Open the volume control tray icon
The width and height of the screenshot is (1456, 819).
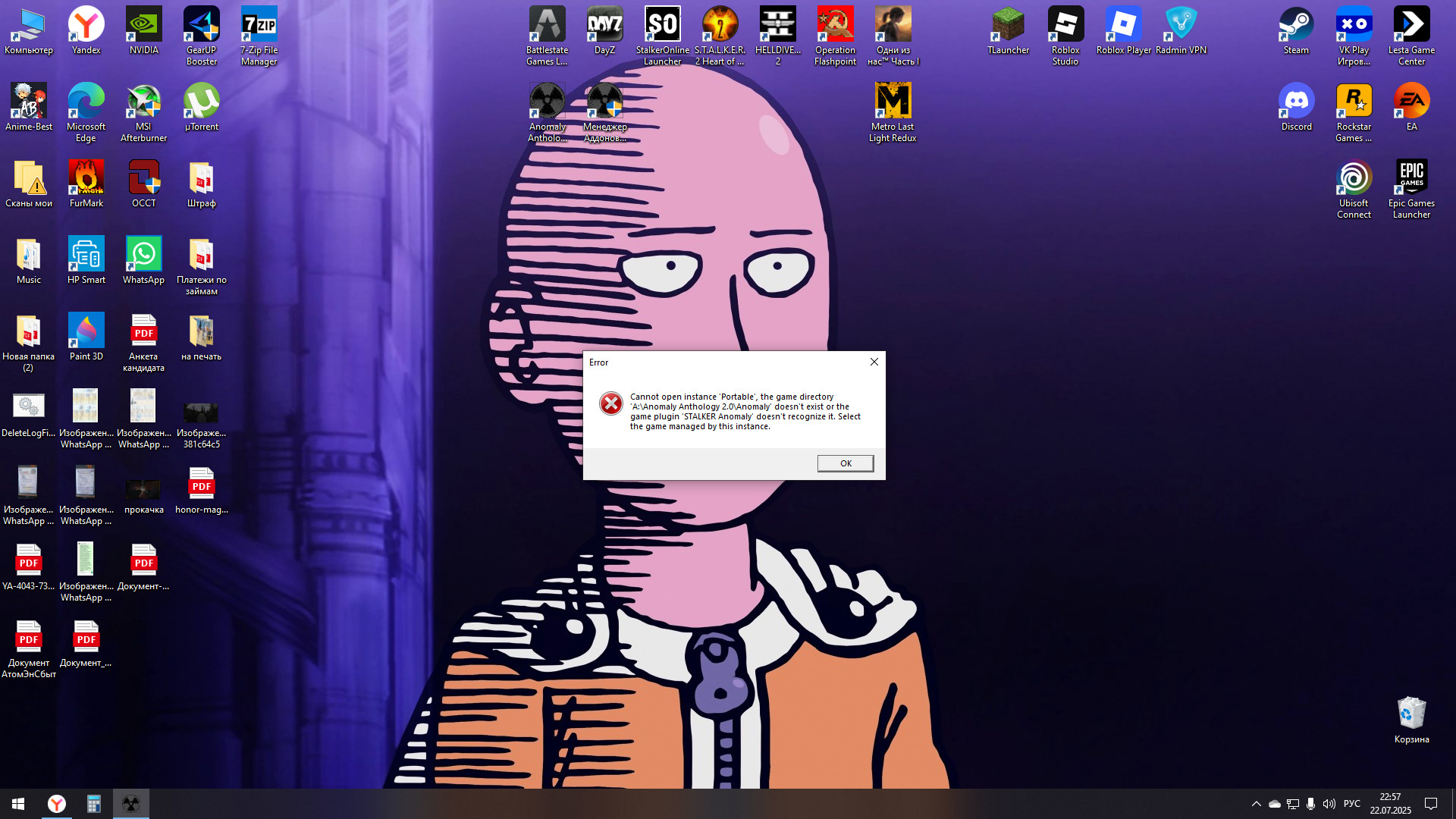(1329, 804)
